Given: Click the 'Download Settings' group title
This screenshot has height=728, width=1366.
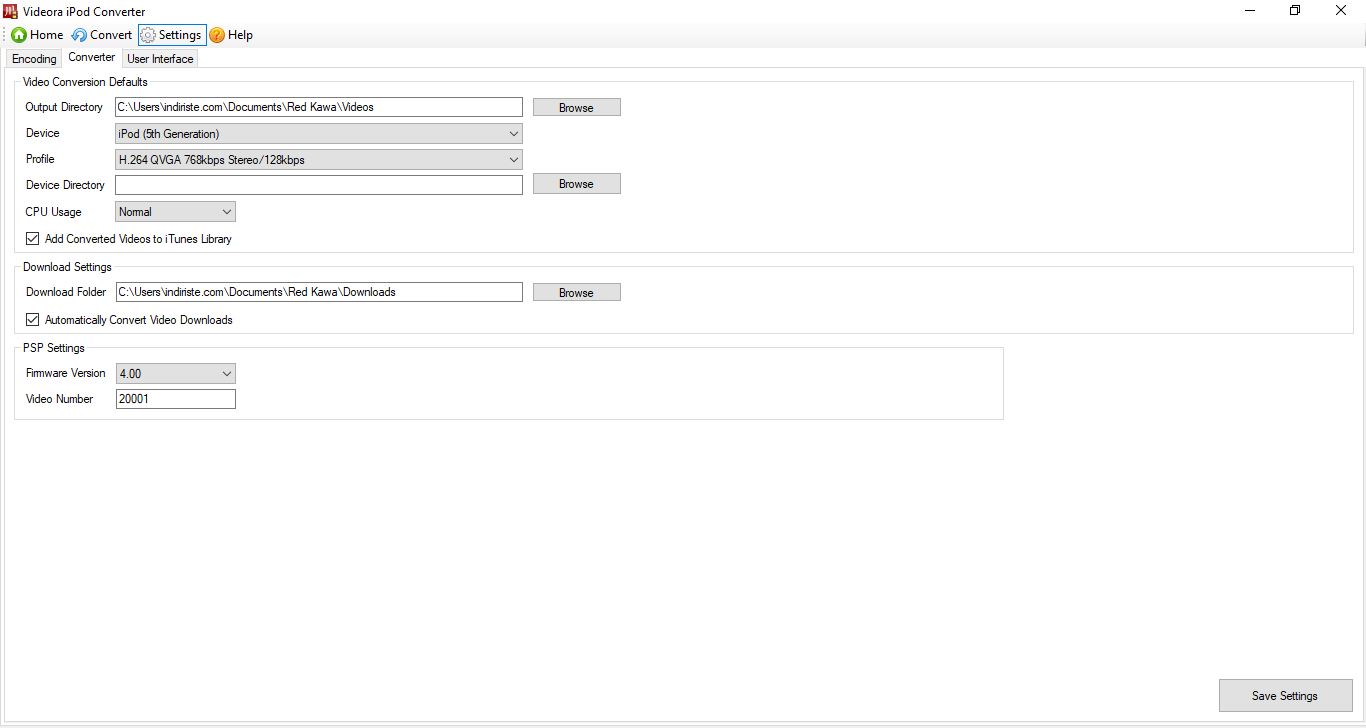Looking at the screenshot, I should (67, 267).
